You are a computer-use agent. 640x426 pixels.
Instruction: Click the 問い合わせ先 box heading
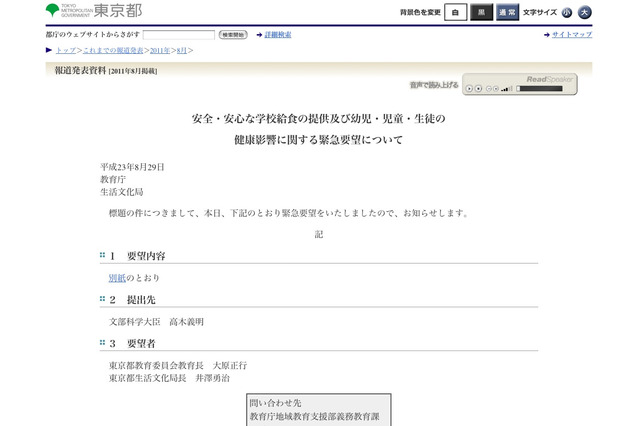(x=276, y=403)
